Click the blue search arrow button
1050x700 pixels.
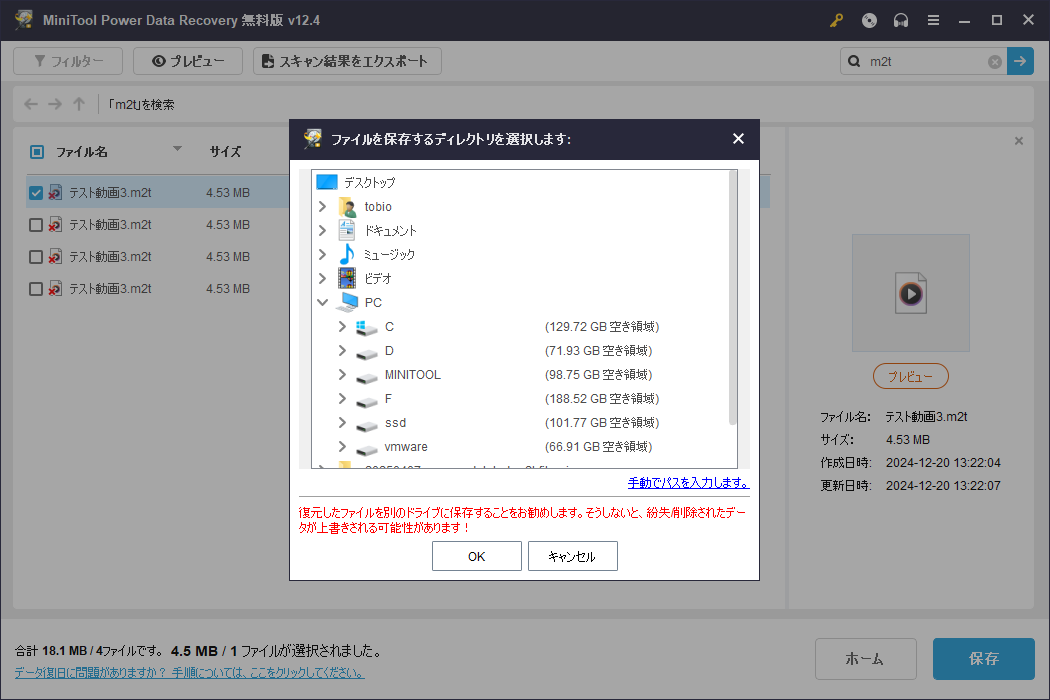1020,61
